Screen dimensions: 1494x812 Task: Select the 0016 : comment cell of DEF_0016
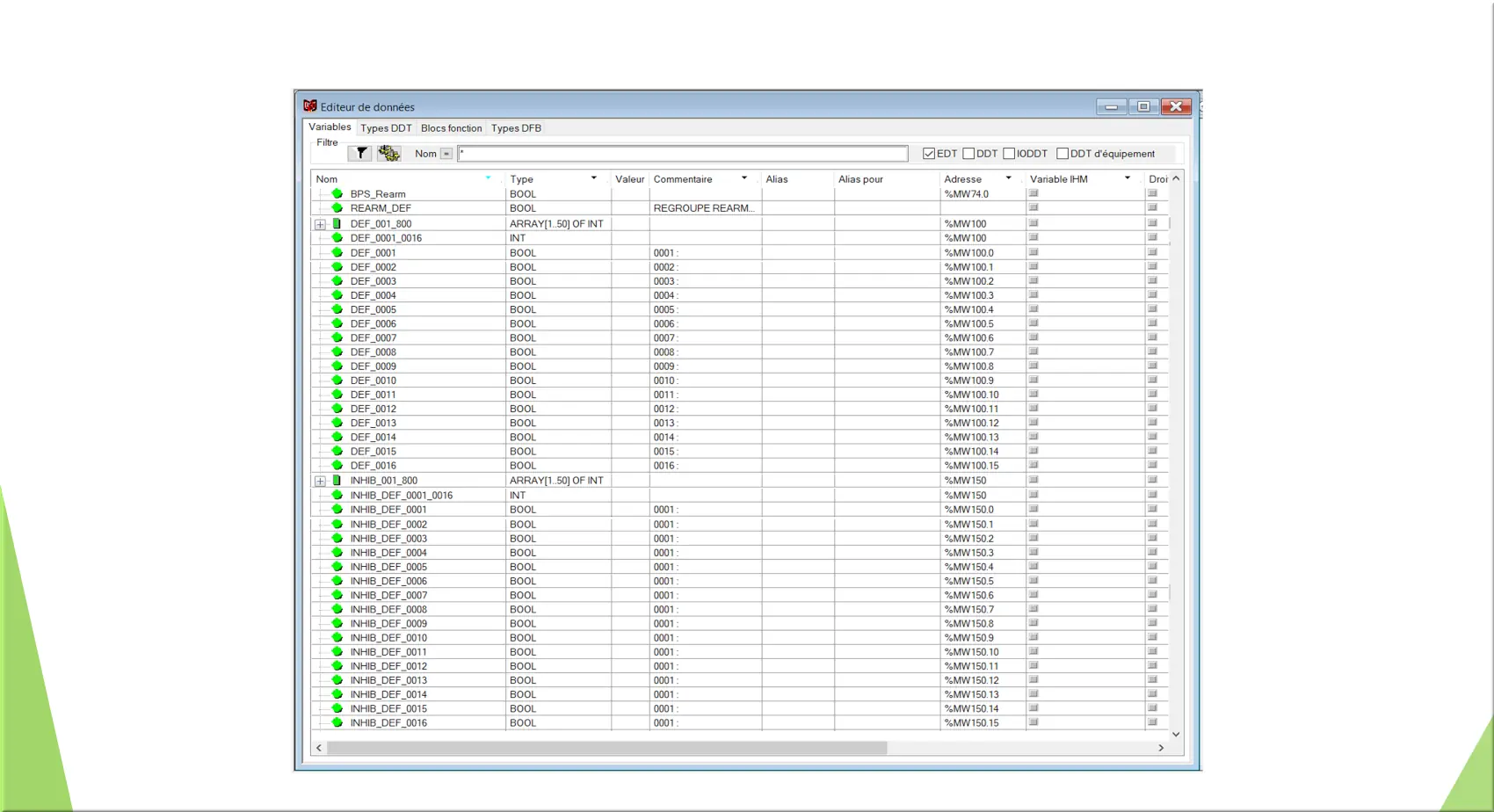click(x=706, y=466)
